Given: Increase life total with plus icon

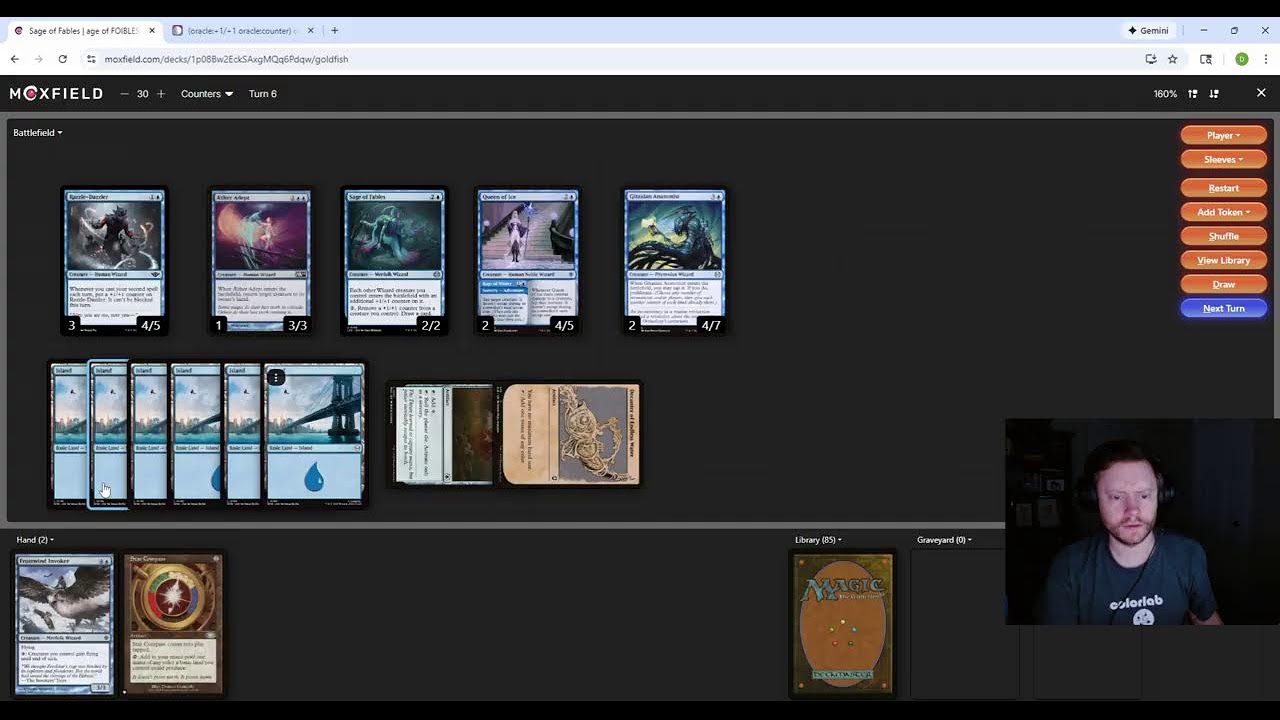Looking at the screenshot, I should pos(161,94).
